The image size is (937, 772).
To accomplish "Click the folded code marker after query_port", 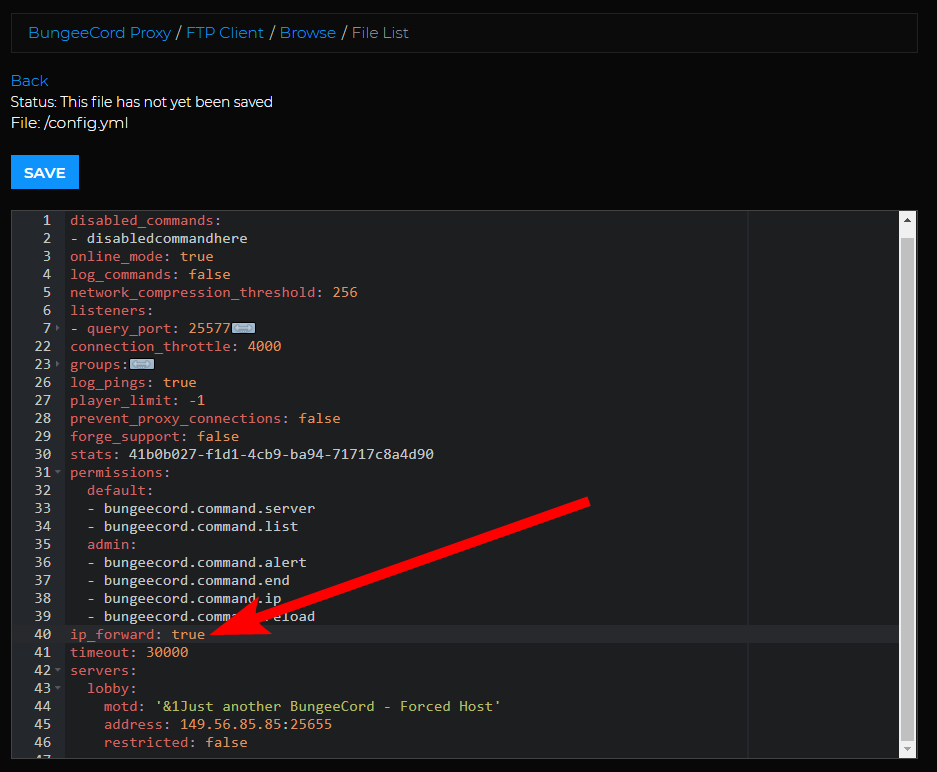I will tap(243, 328).
